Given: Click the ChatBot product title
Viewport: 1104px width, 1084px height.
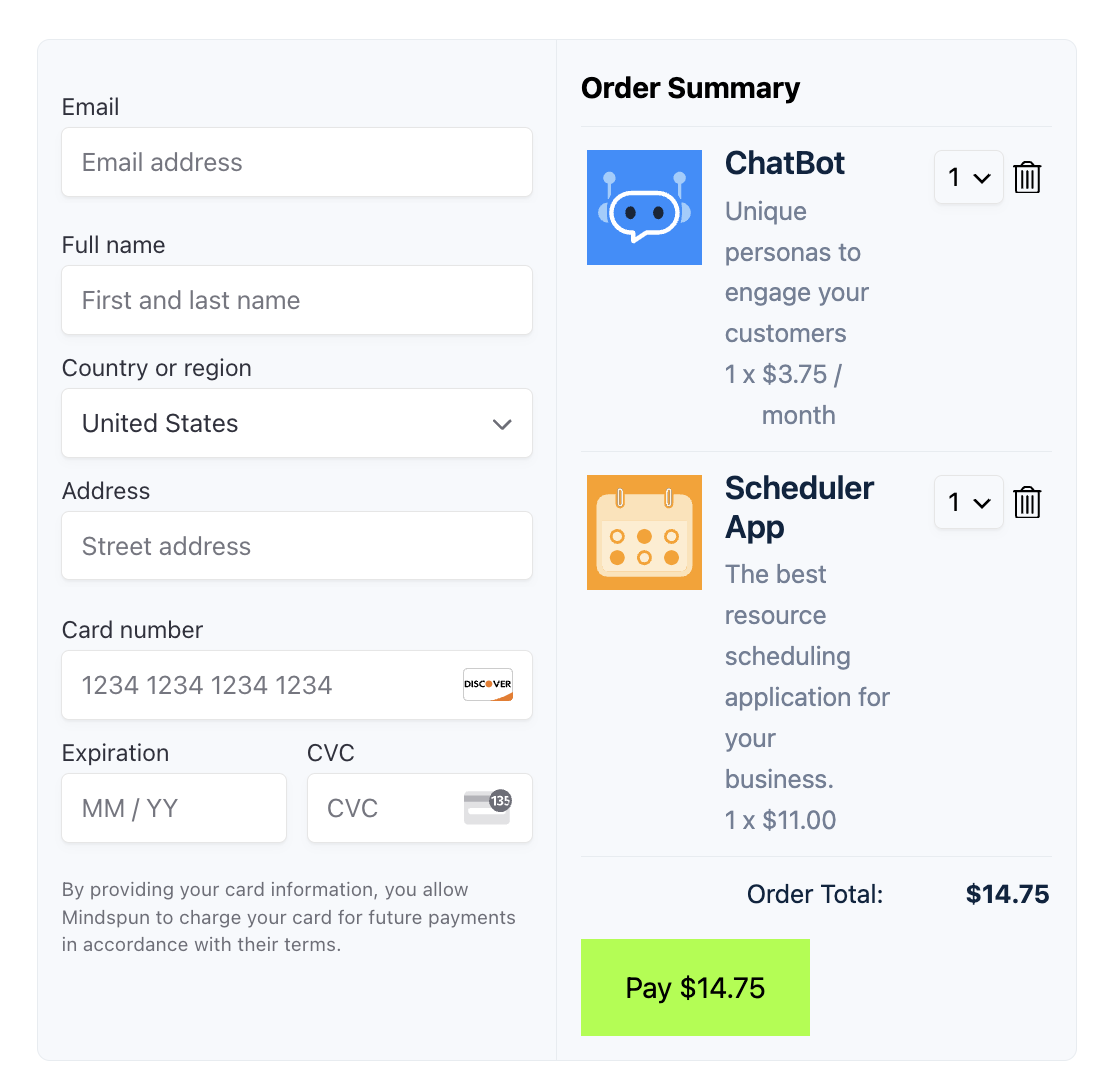Looking at the screenshot, I should (784, 163).
